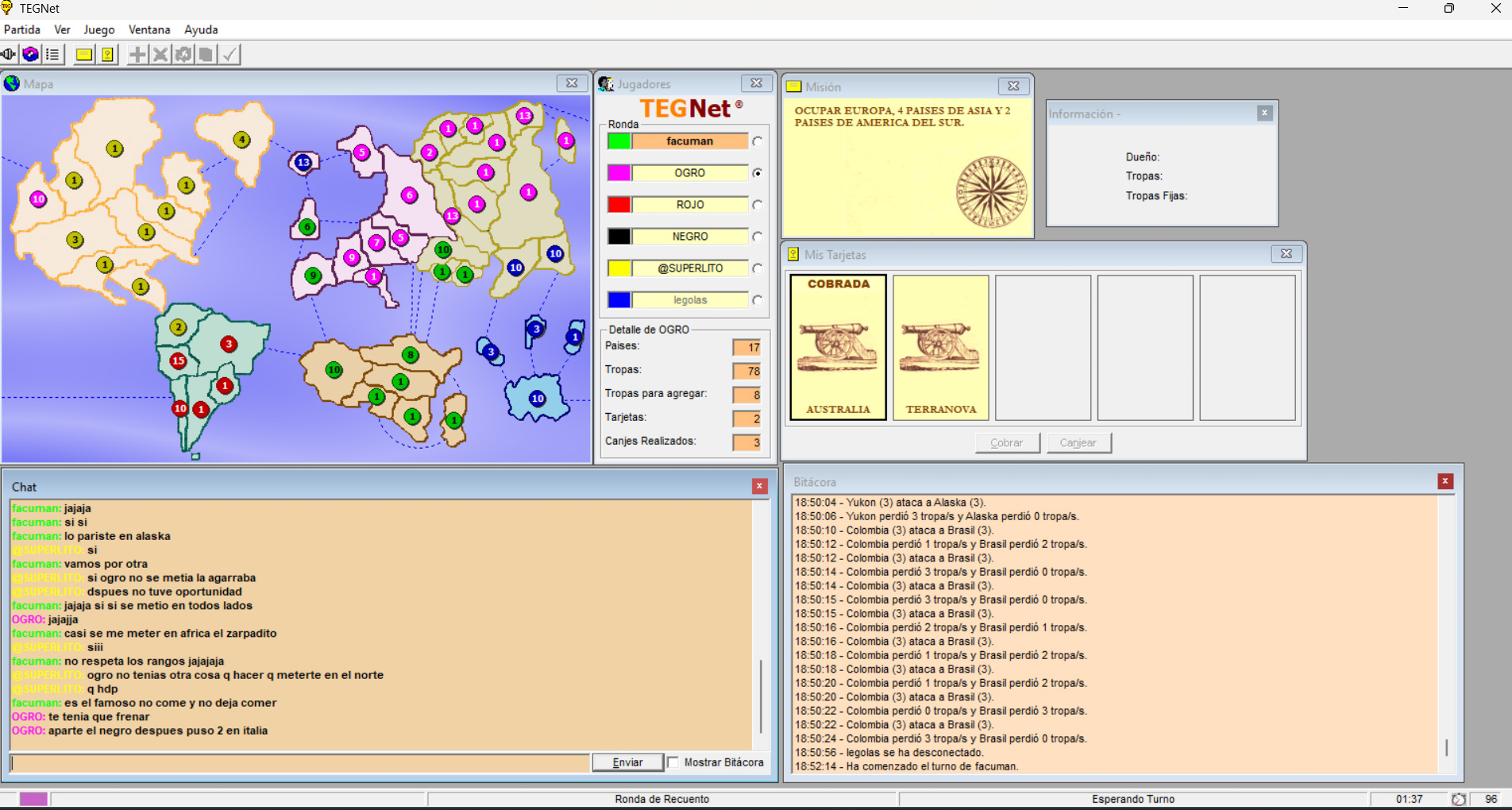Enable the Mostrar Bitácora checkbox
1512x810 pixels.
point(673,762)
